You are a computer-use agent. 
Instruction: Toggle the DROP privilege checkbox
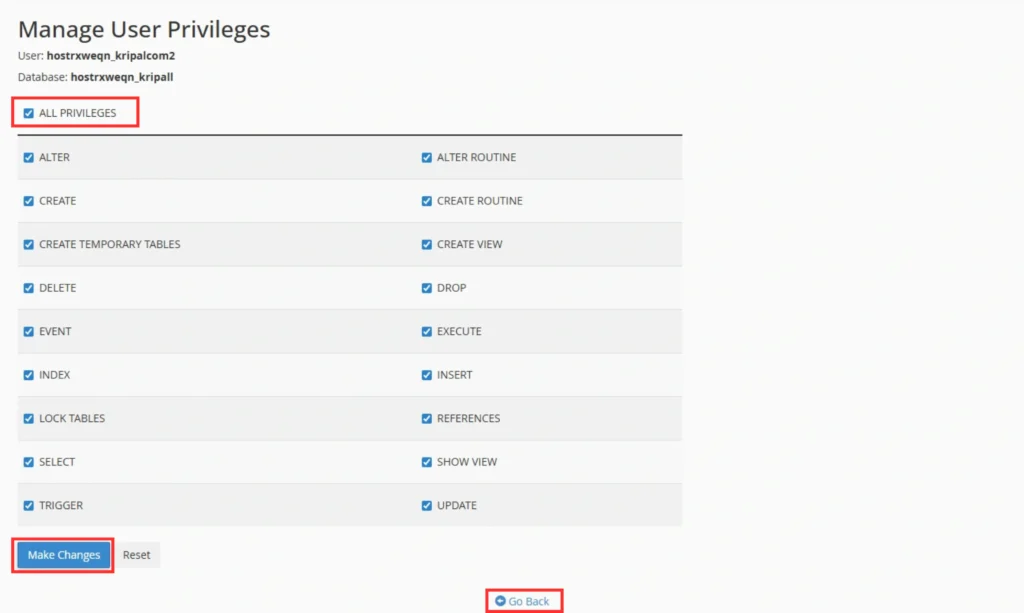[426, 288]
